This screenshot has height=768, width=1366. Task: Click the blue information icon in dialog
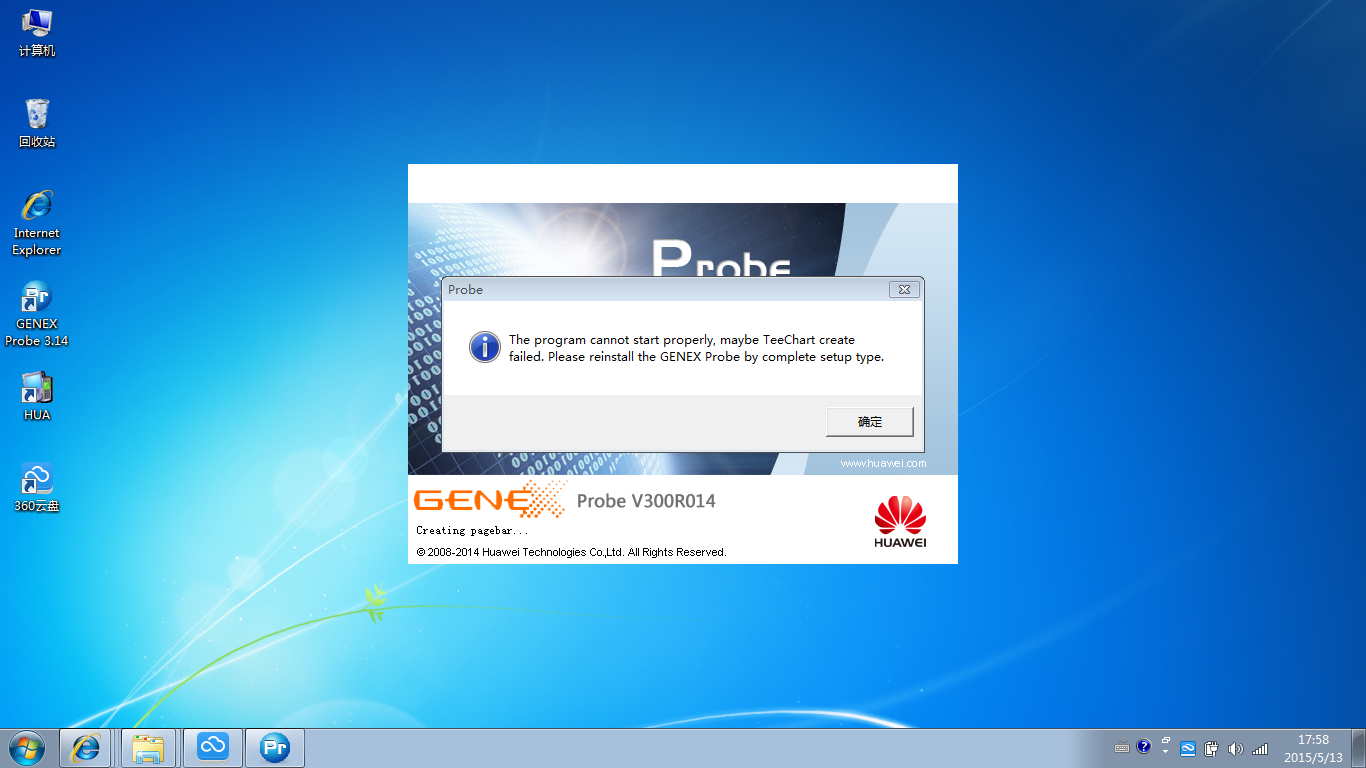tap(485, 347)
